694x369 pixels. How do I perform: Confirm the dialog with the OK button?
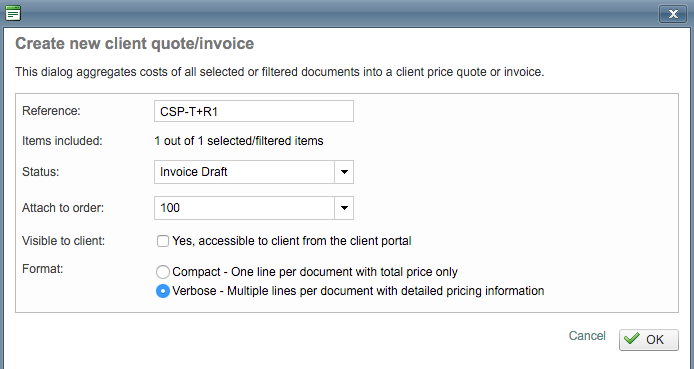[x=648, y=339]
